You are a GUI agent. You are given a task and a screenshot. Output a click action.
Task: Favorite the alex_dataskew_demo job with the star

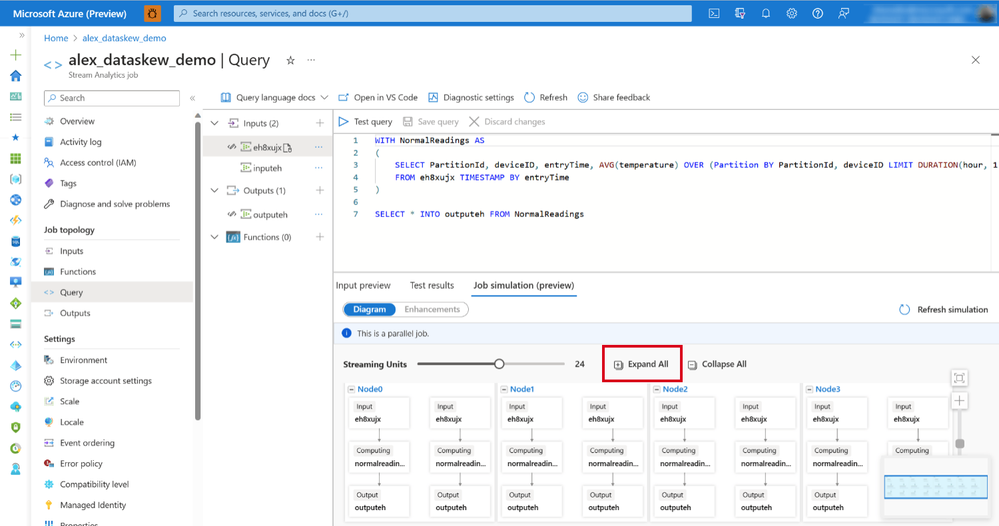pos(291,60)
